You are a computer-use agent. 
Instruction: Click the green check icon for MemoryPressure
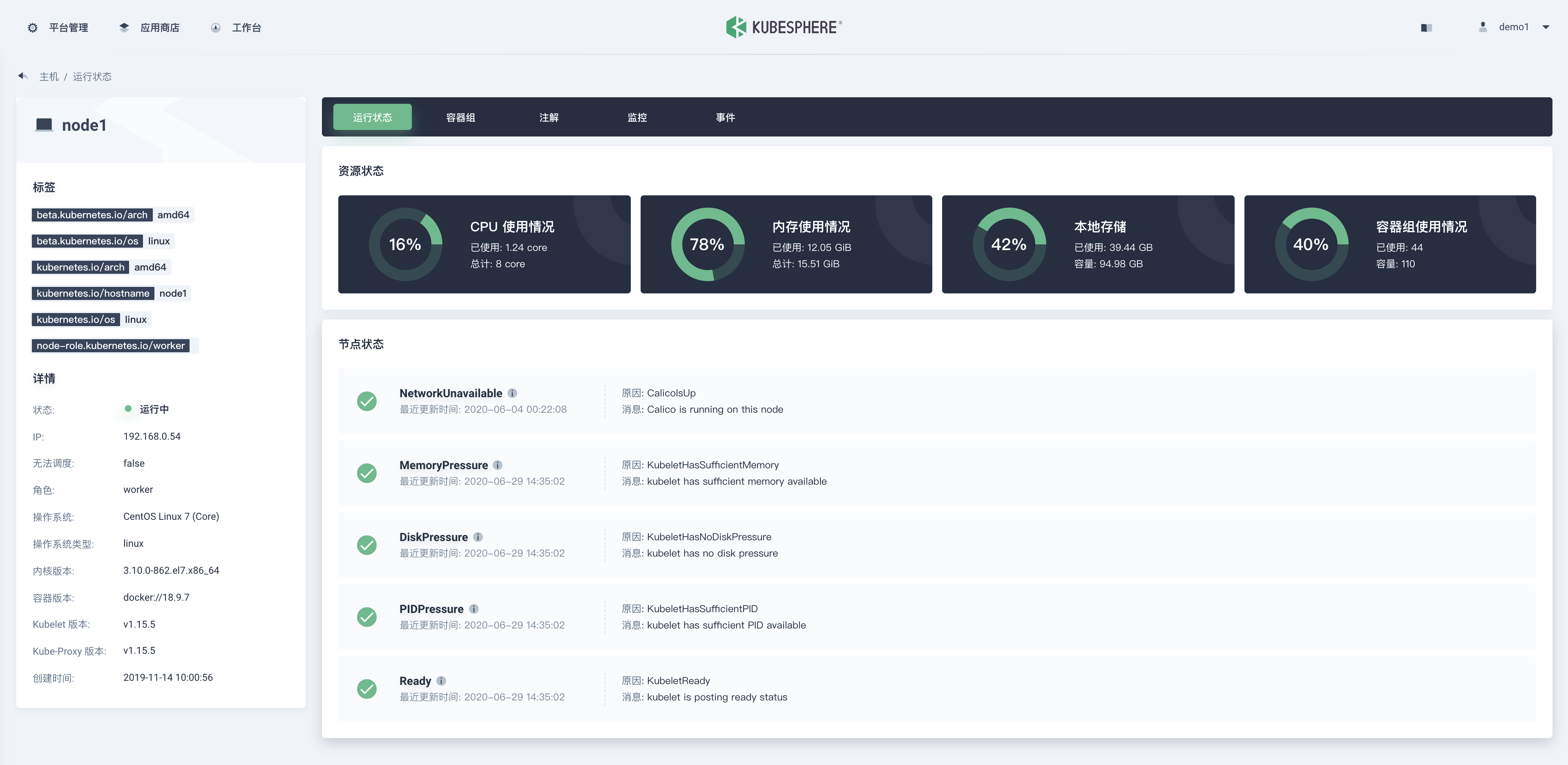click(366, 473)
